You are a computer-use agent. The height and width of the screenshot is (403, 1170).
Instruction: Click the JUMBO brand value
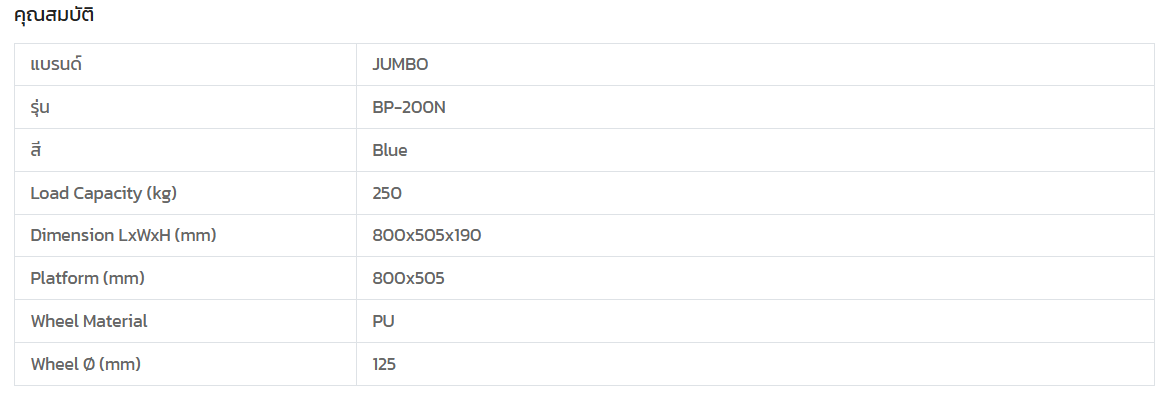400,65
